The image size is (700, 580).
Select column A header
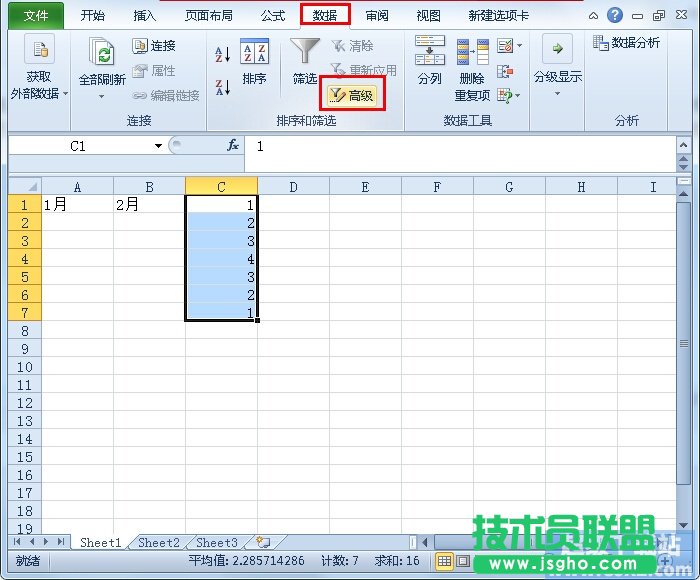pyautogui.click(x=77, y=187)
